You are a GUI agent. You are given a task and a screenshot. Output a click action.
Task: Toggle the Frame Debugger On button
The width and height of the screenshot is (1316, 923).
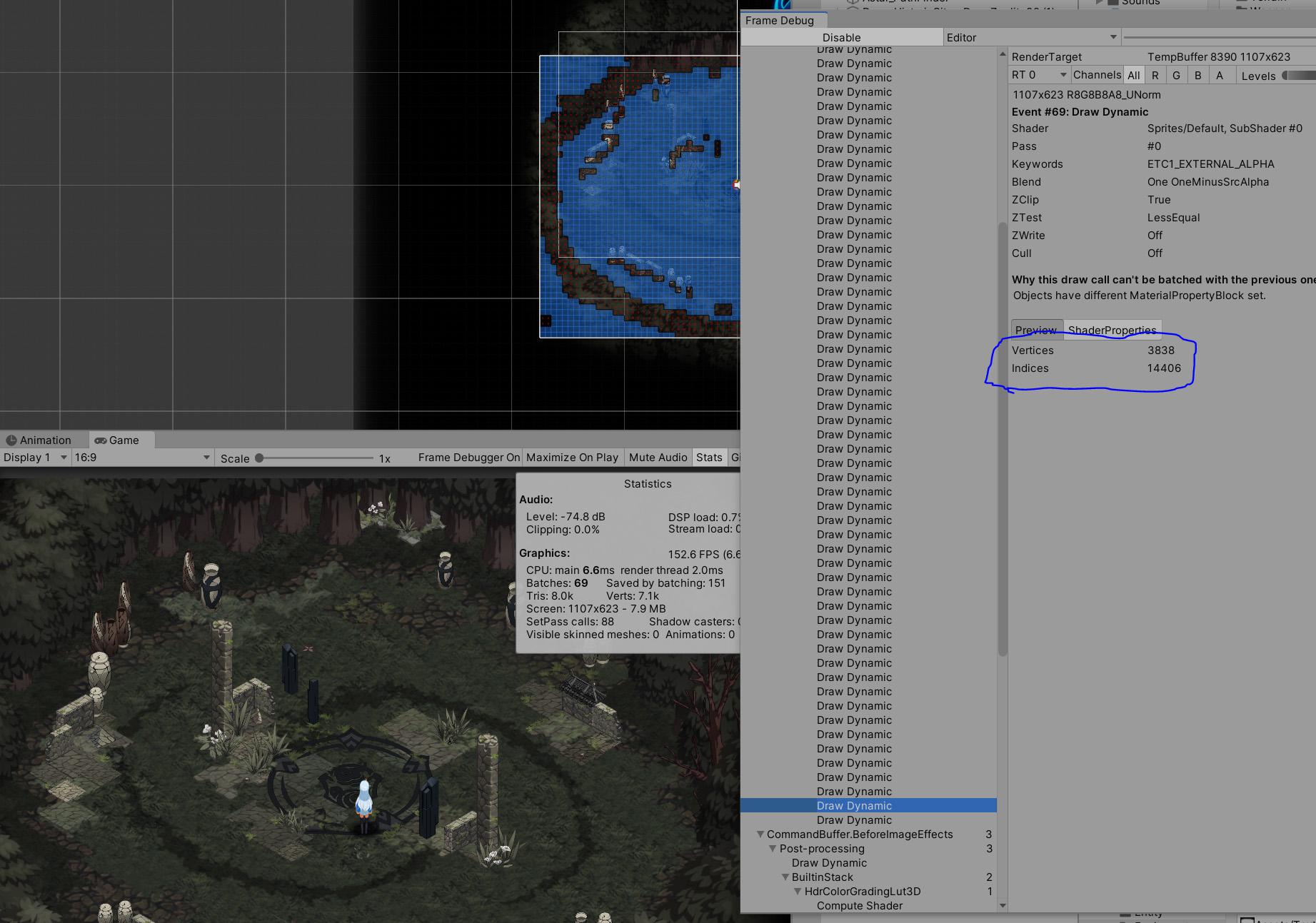[468, 458]
